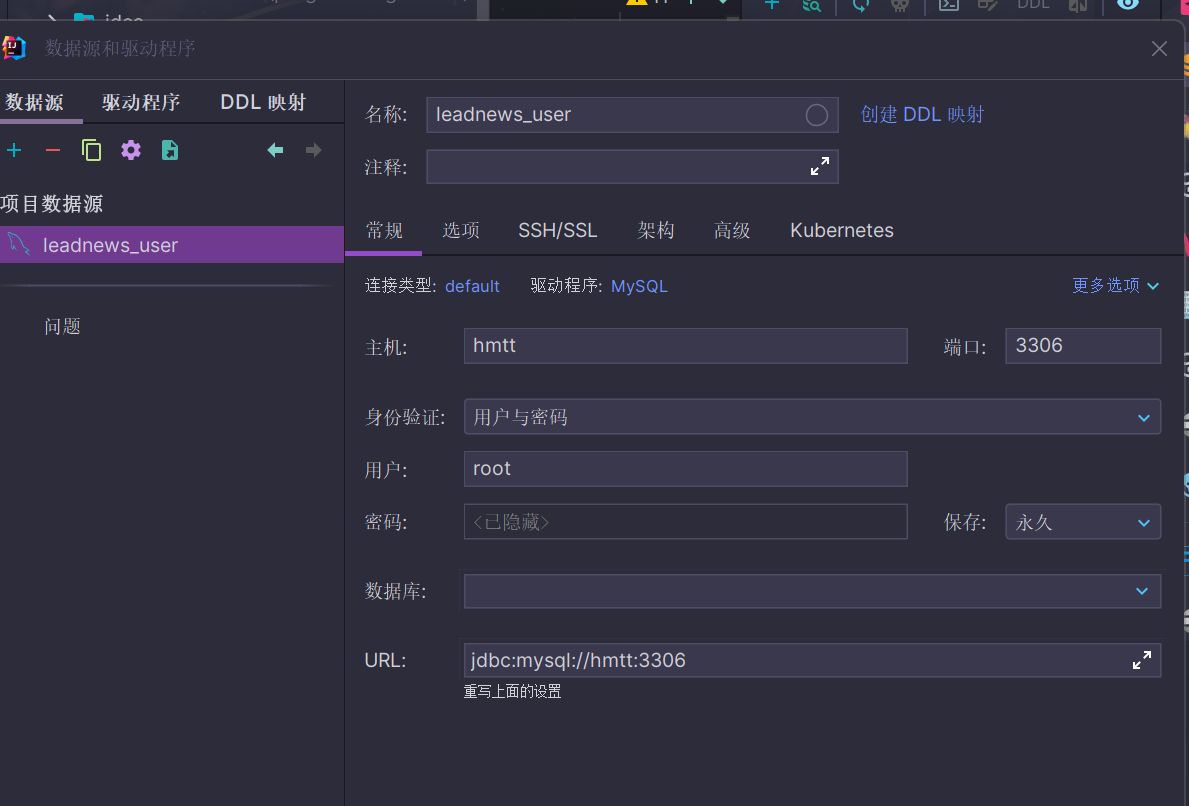The height and width of the screenshot is (806, 1189).
Task: Close the data sources and drivers dialog
Action: pos(1159,49)
